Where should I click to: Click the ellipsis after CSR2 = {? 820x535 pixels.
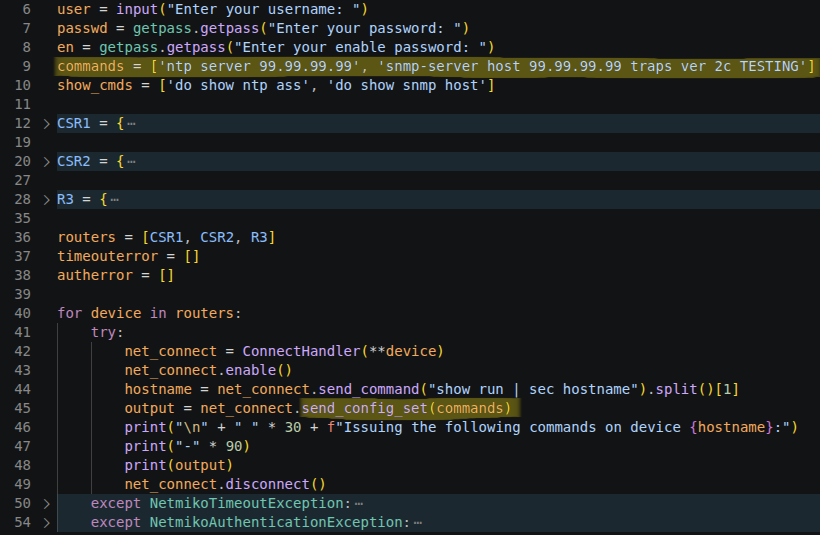[131, 162]
